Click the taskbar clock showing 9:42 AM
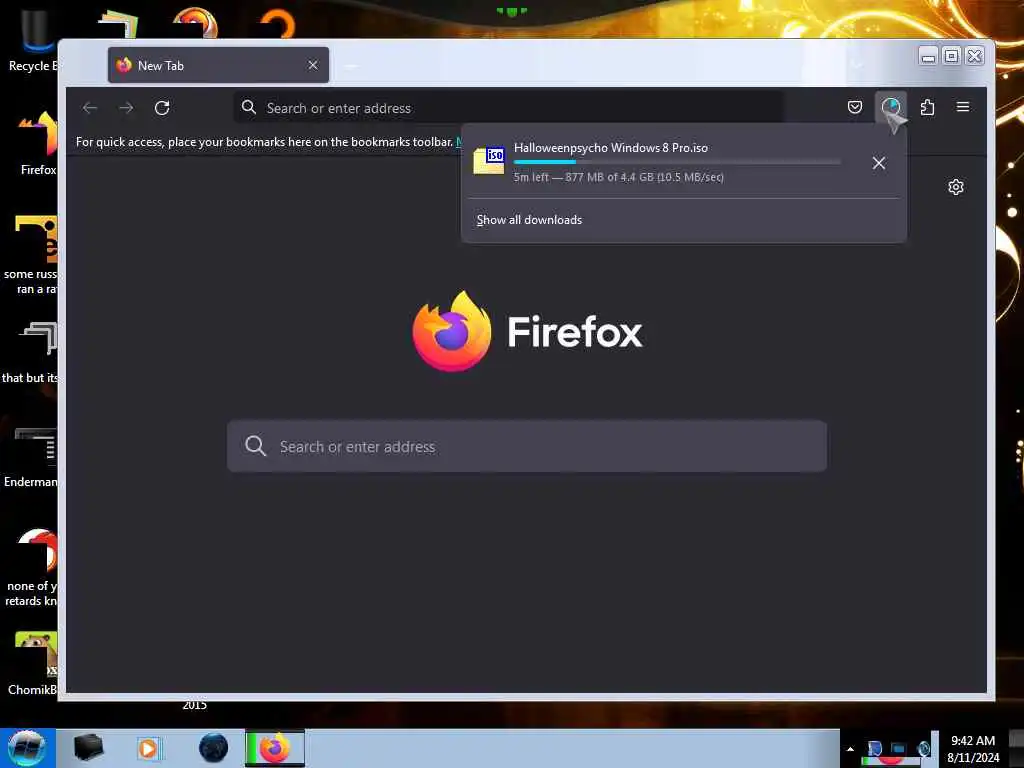1024x768 pixels. (973, 749)
